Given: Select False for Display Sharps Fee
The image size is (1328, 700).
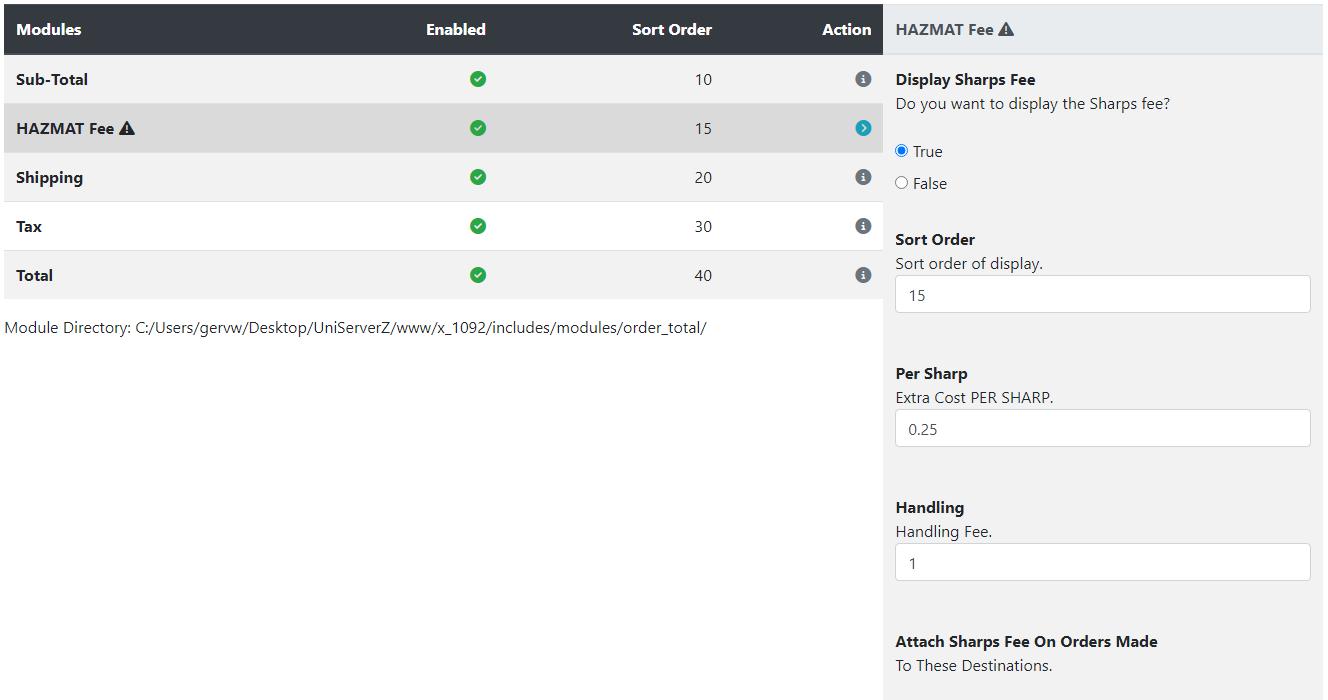Looking at the screenshot, I should 902,183.
